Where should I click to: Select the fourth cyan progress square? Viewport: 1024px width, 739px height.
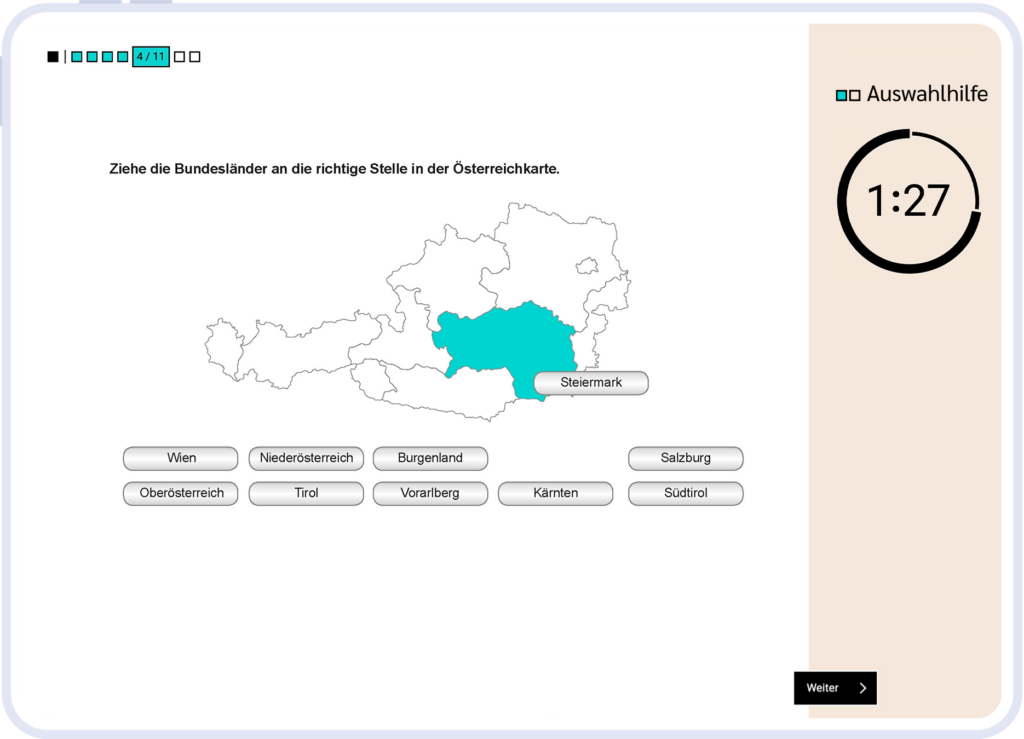123,57
